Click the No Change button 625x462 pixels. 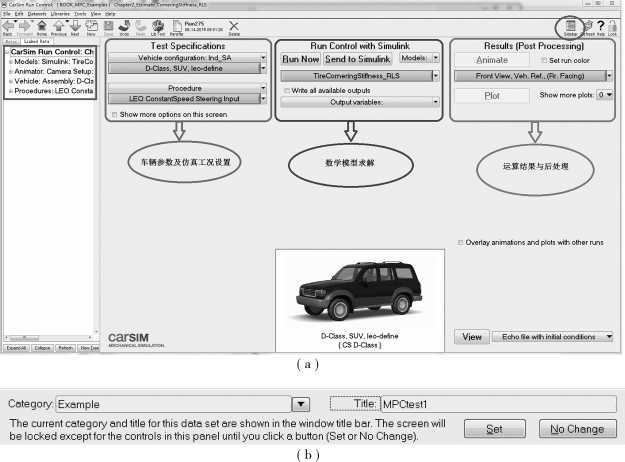point(578,429)
